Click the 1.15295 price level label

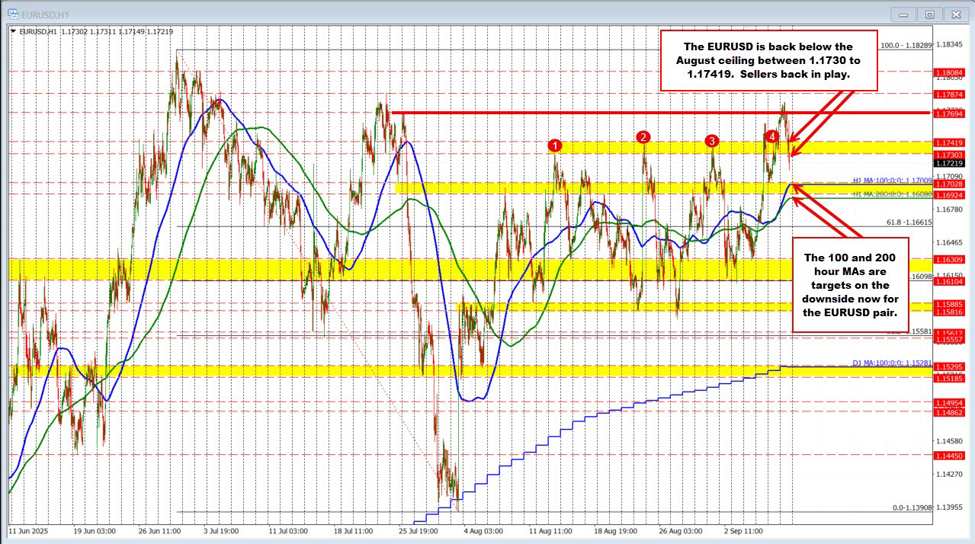click(948, 368)
